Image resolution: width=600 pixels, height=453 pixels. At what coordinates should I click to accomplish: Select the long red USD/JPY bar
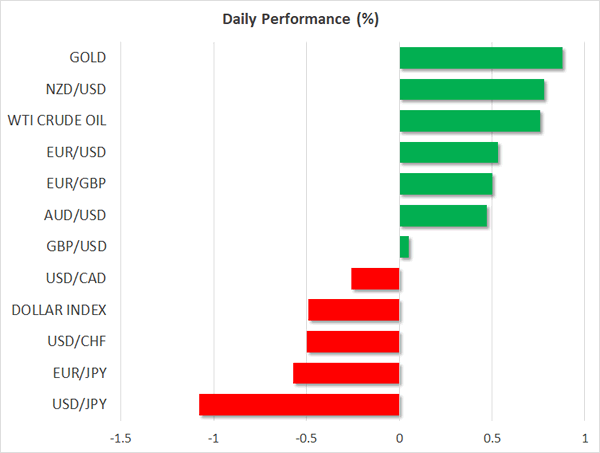pyautogui.click(x=299, y=404)
